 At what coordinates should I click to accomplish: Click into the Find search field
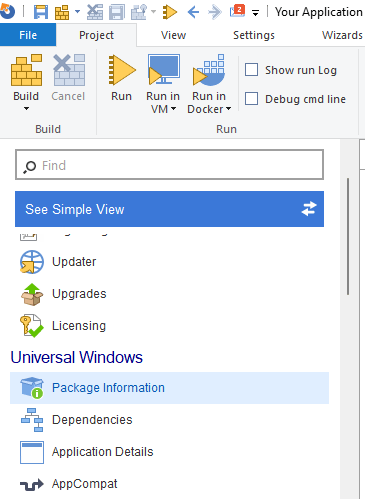coord(169,165)
